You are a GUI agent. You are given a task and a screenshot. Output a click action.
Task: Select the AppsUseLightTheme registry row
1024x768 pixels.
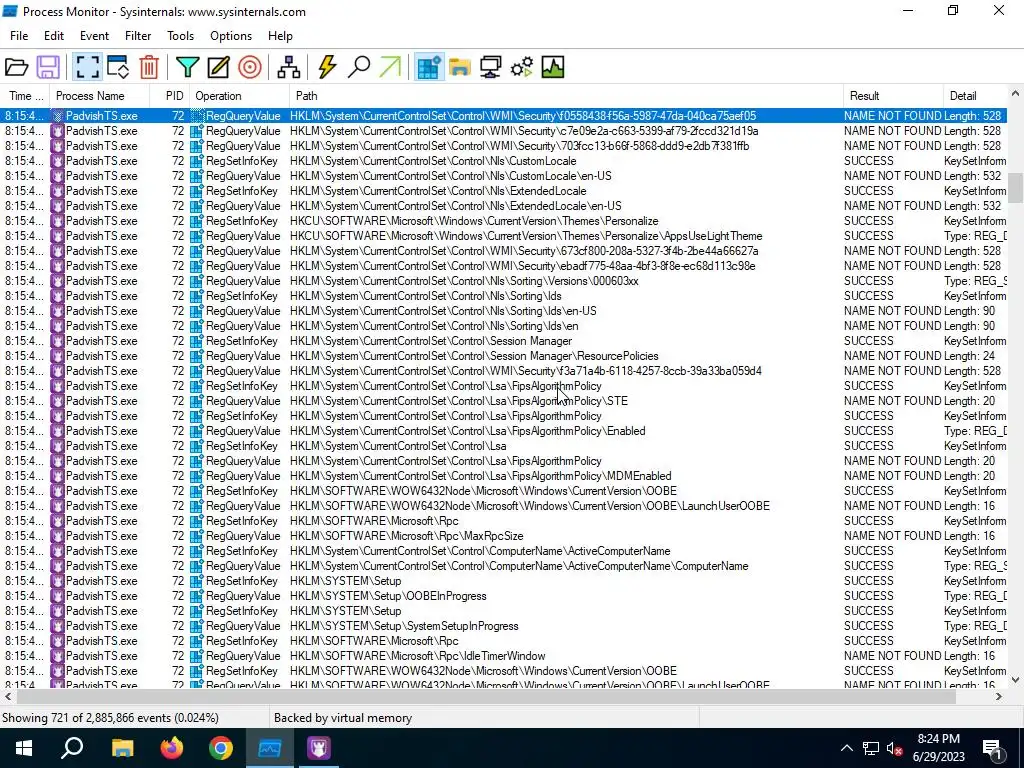pos(503,236)
